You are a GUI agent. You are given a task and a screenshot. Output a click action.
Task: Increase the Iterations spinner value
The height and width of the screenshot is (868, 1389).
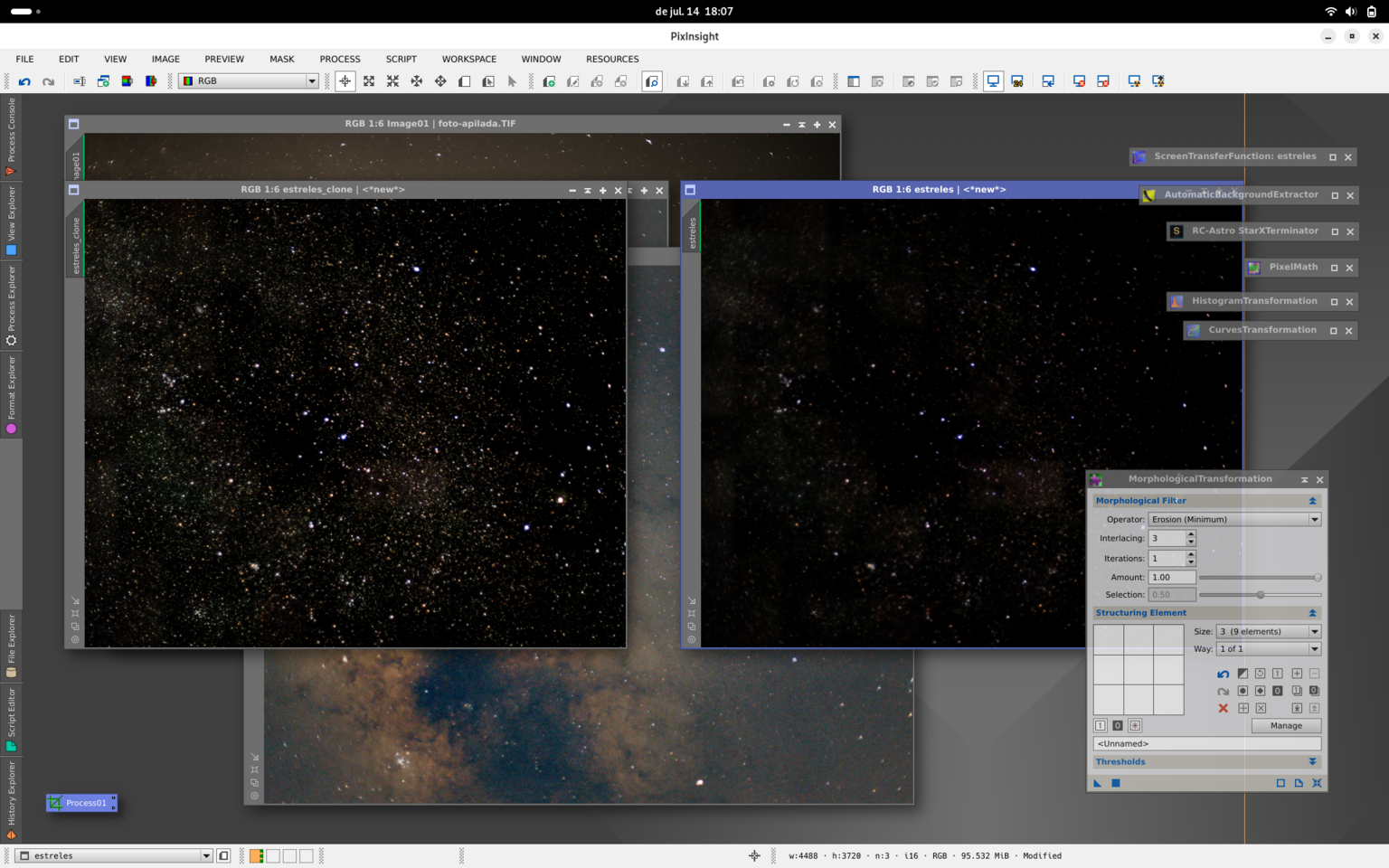pos(1191,554)
